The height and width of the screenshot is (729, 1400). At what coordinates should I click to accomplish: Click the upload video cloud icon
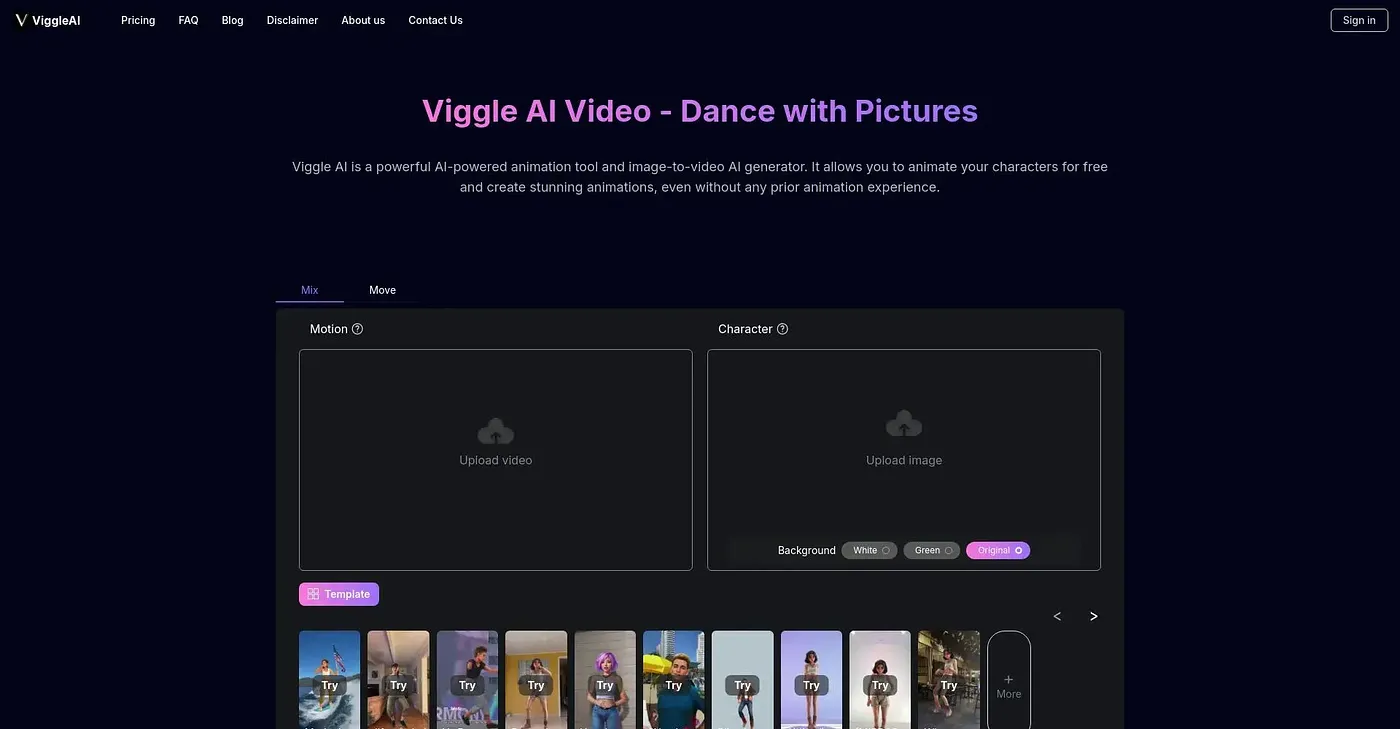(496, 431)
